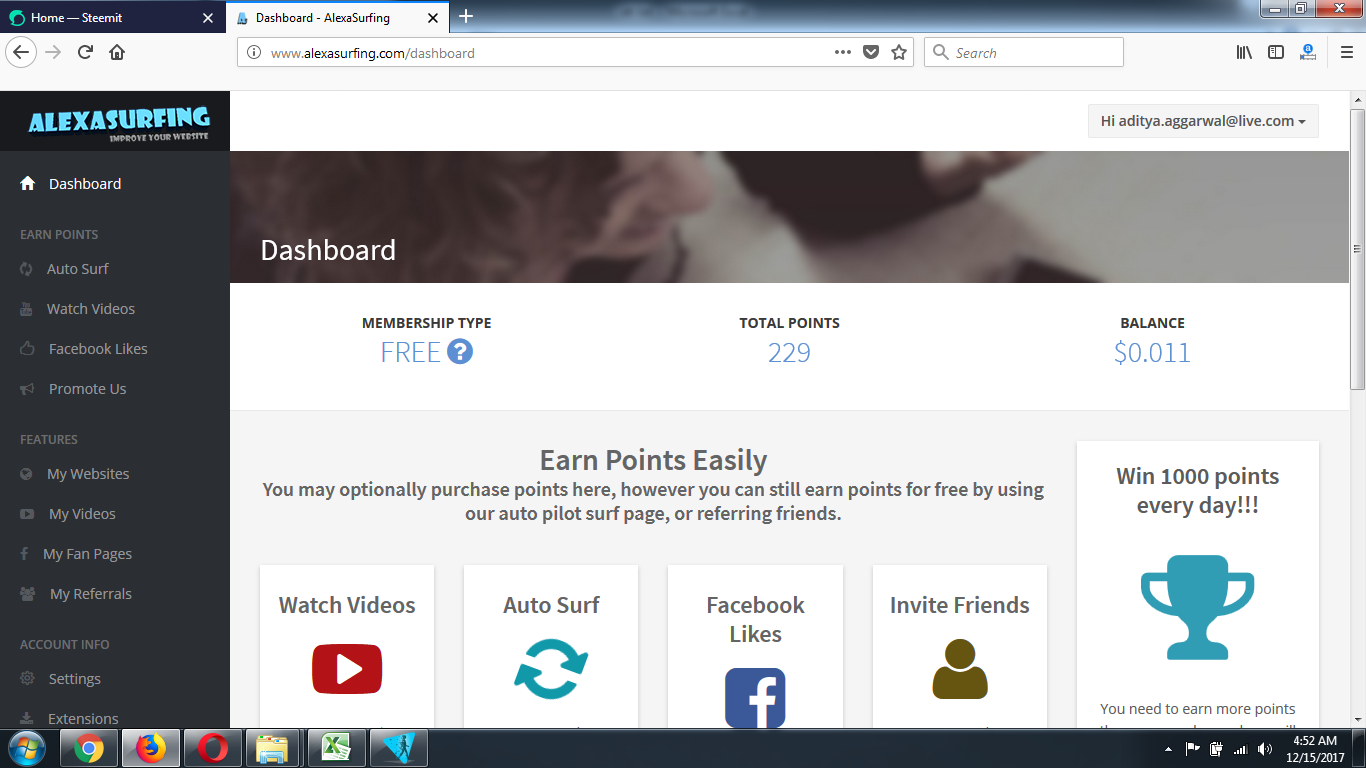Image resolution: width=1366 pixels, height=768 pixels.
Task: Click the Facebook Likes thumbs-up sidebar icon
Action: point(28,349)
